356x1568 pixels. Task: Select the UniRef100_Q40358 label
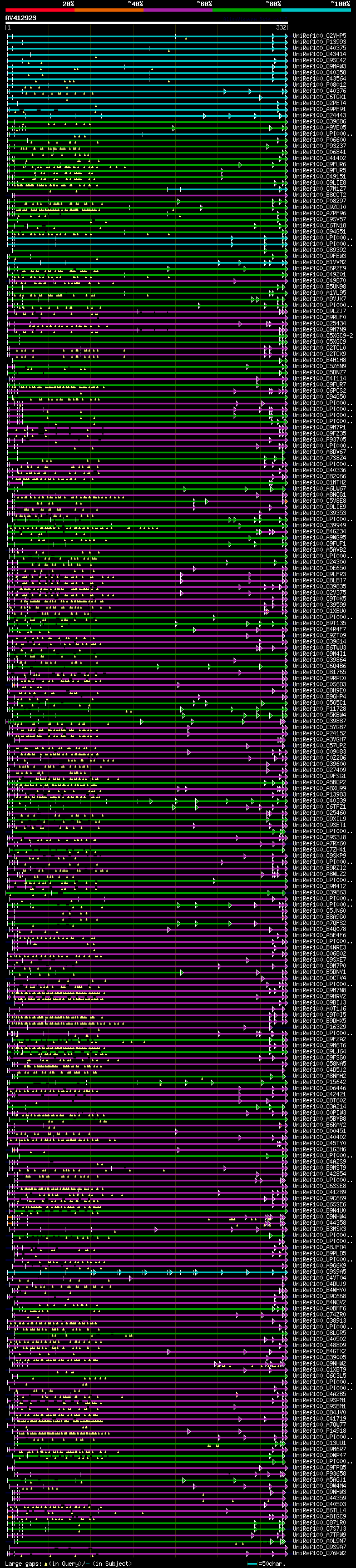pyautogui.click(x=319, y=72)
